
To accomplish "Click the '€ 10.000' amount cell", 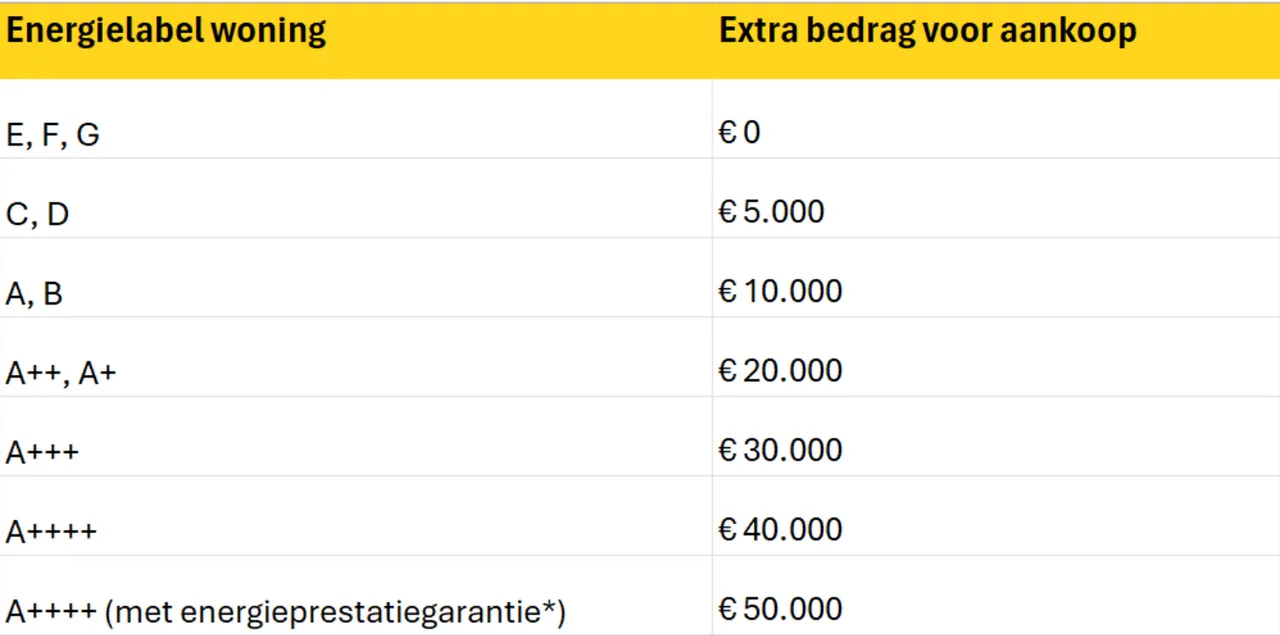I will click(996, 277).
